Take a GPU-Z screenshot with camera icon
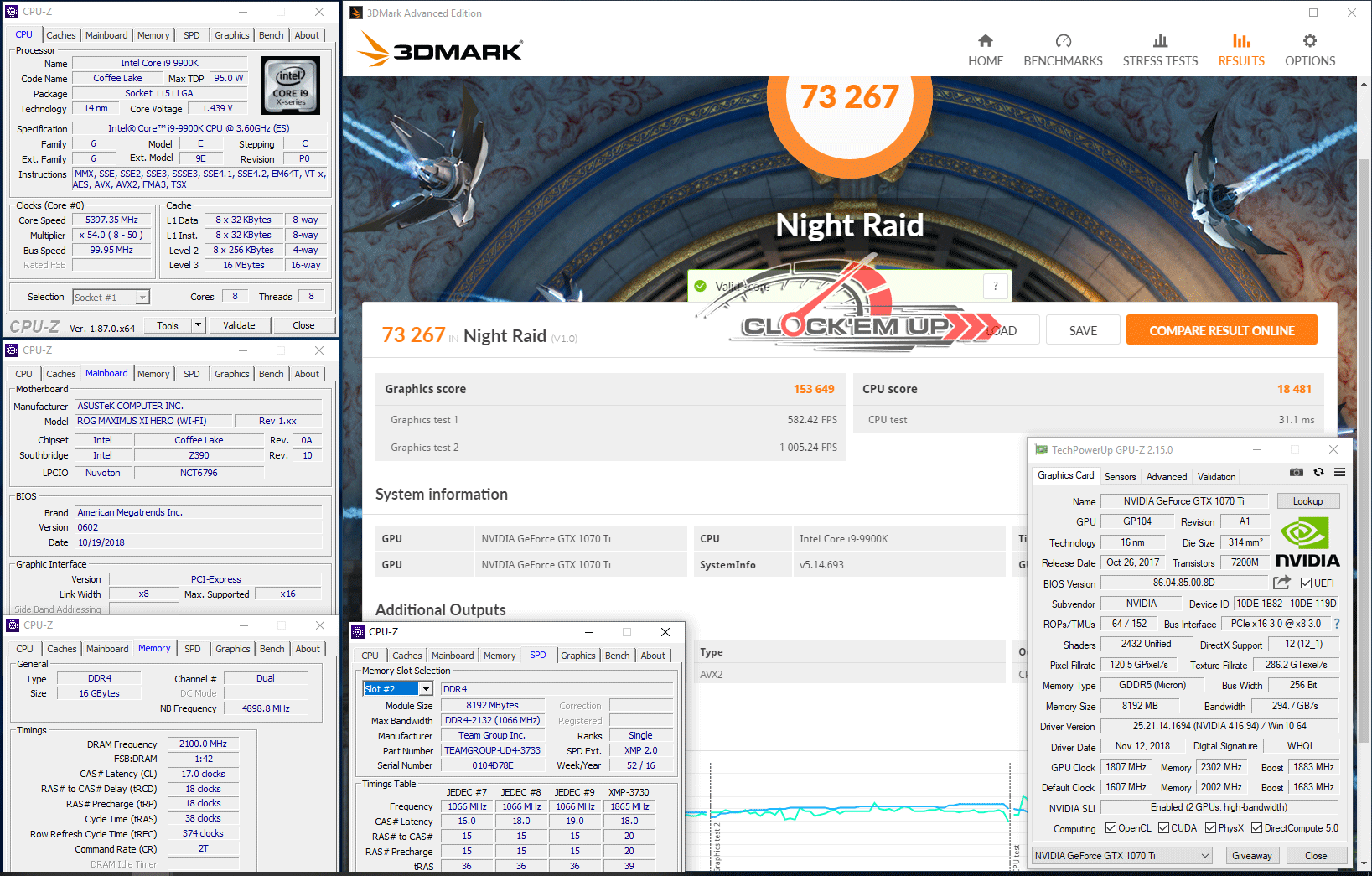 1296,473
